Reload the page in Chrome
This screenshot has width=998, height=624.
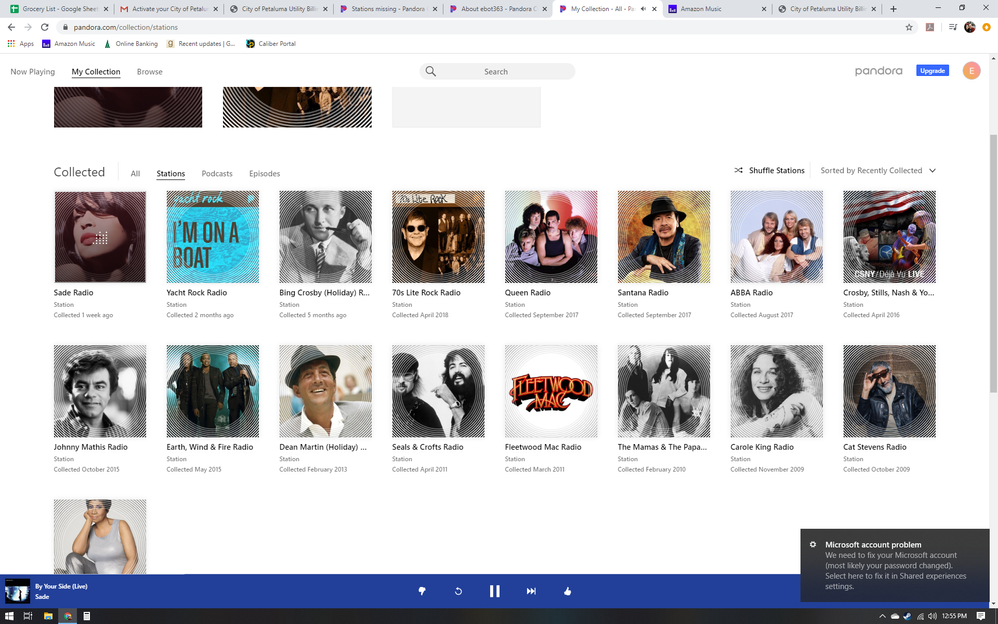point(45,27)
